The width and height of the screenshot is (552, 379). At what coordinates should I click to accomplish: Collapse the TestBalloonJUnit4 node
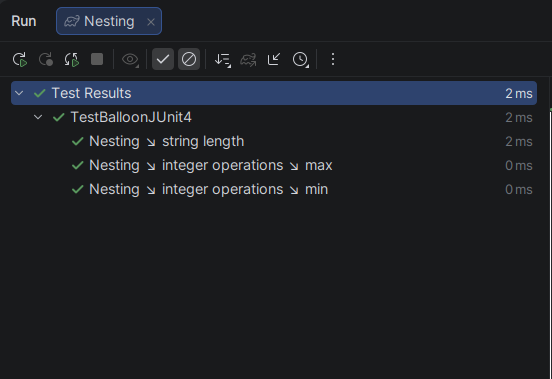(38, 117)
